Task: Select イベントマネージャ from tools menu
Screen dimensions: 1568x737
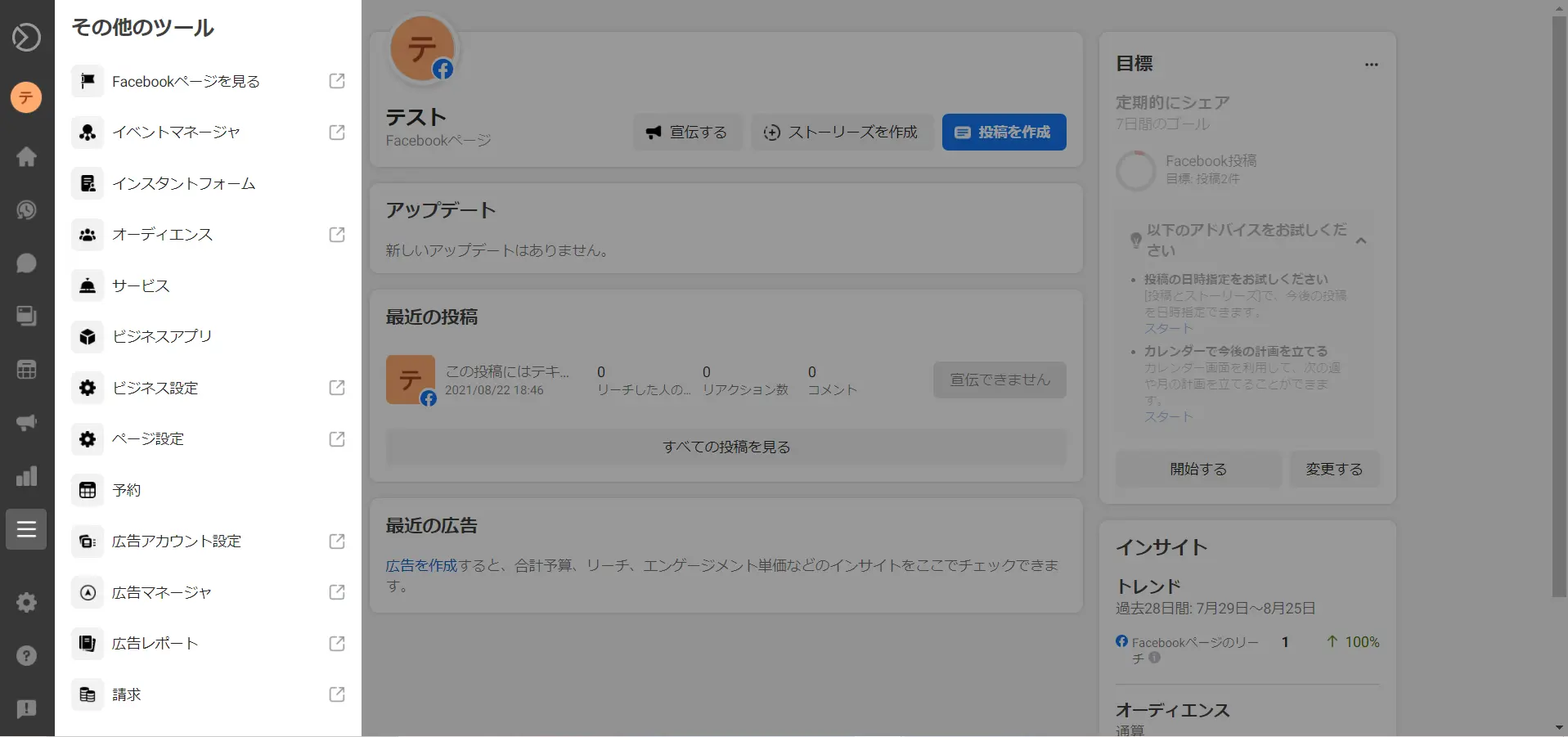Action: [x=208, y=133]
